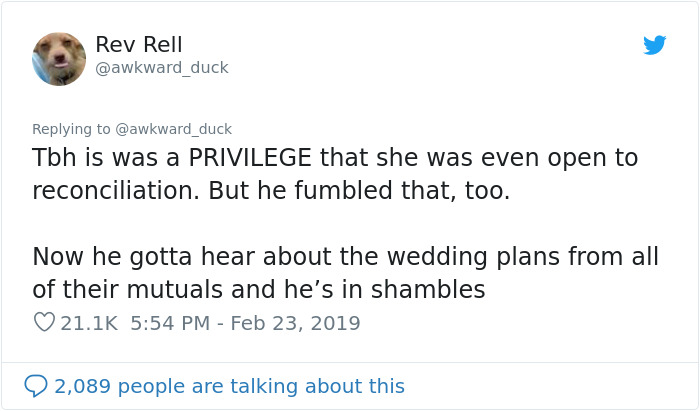Click the "Rev Rell" display name
700x411 pixels.
pyautogui.click(x=139, y=45)
